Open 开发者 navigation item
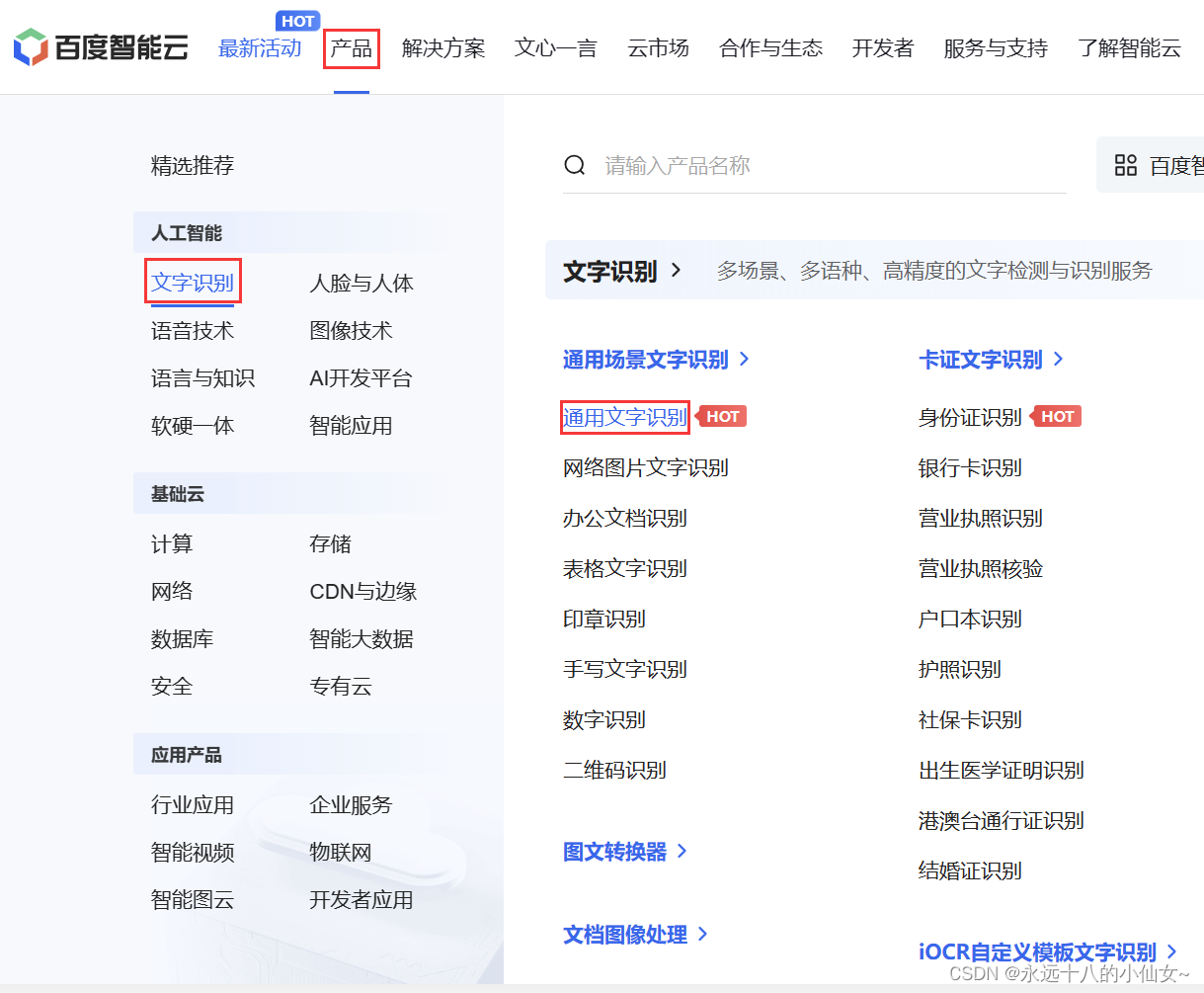Image resolution: width=1204 pixels, height=993 pixels. [x=883, y=48]
